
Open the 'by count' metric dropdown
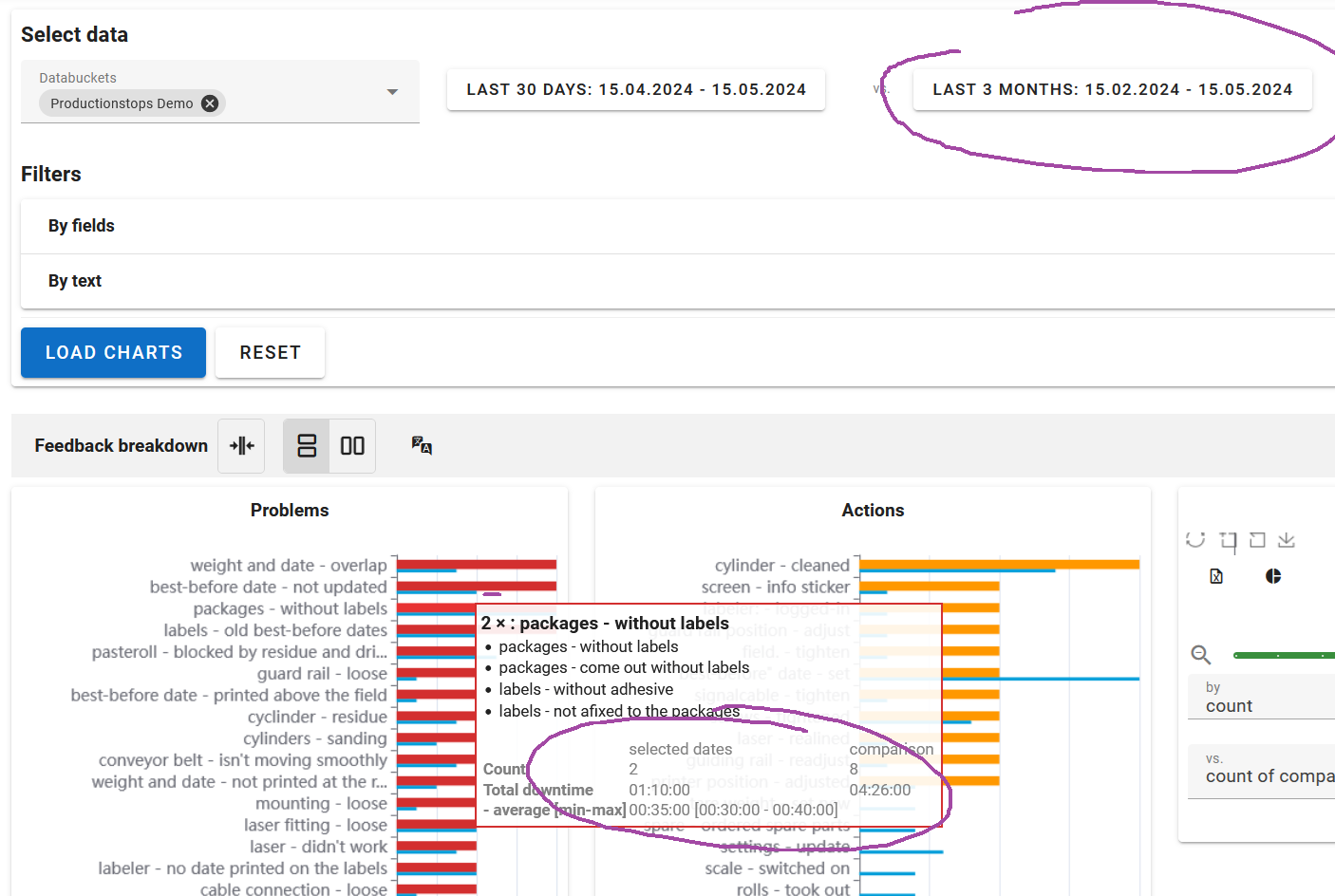pyautogui.click(x=1261, y=697)
